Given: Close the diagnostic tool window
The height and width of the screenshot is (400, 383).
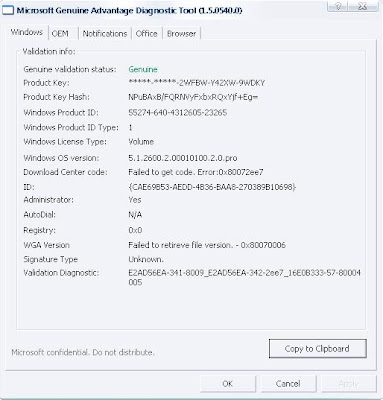Looking at the screenshot, I should [x=362, y=7].
